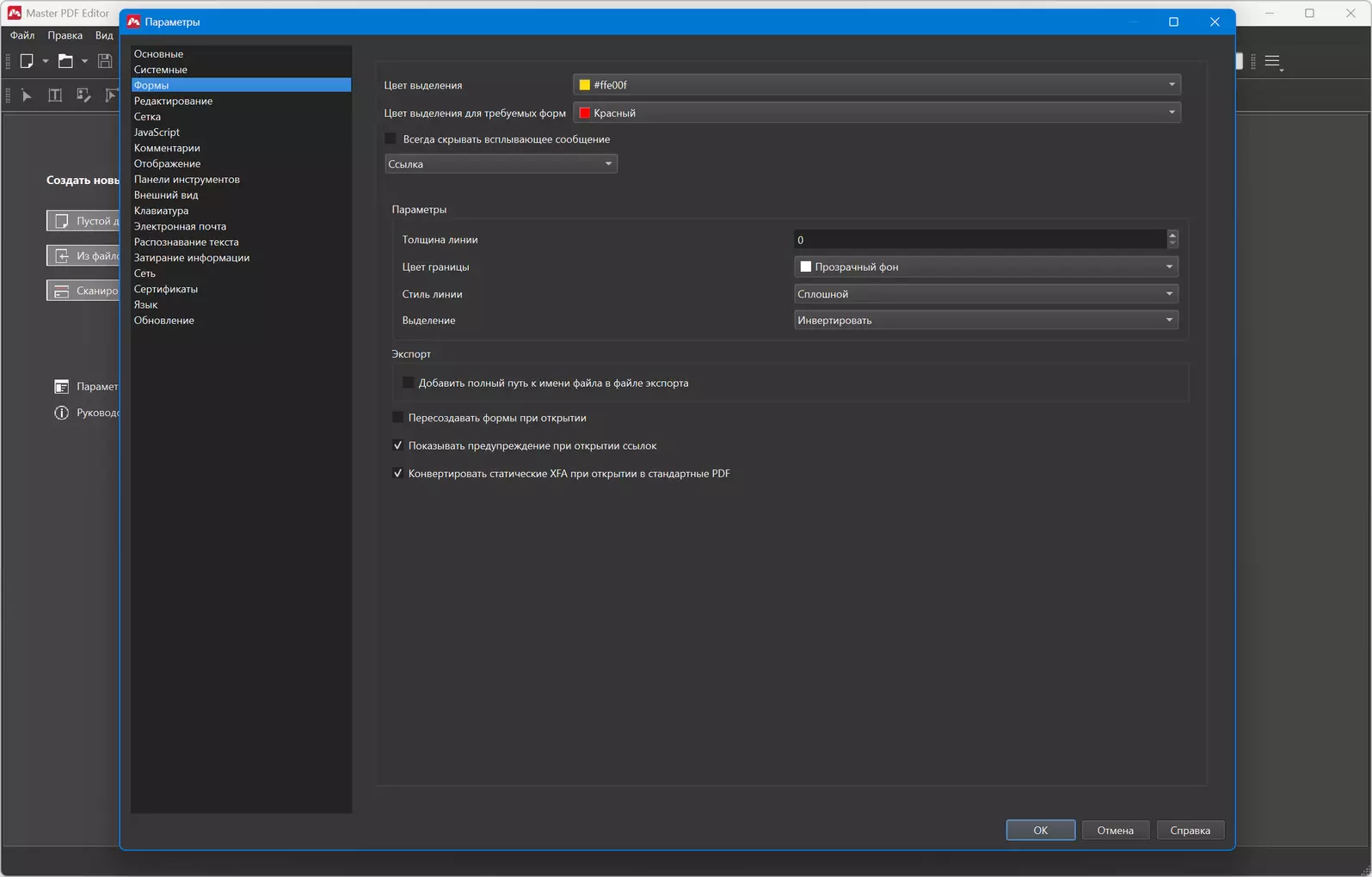This screenshot has height=877, width=1372.
Task: Click the New document icon in main toolbar
Action: tap(27, 61)
